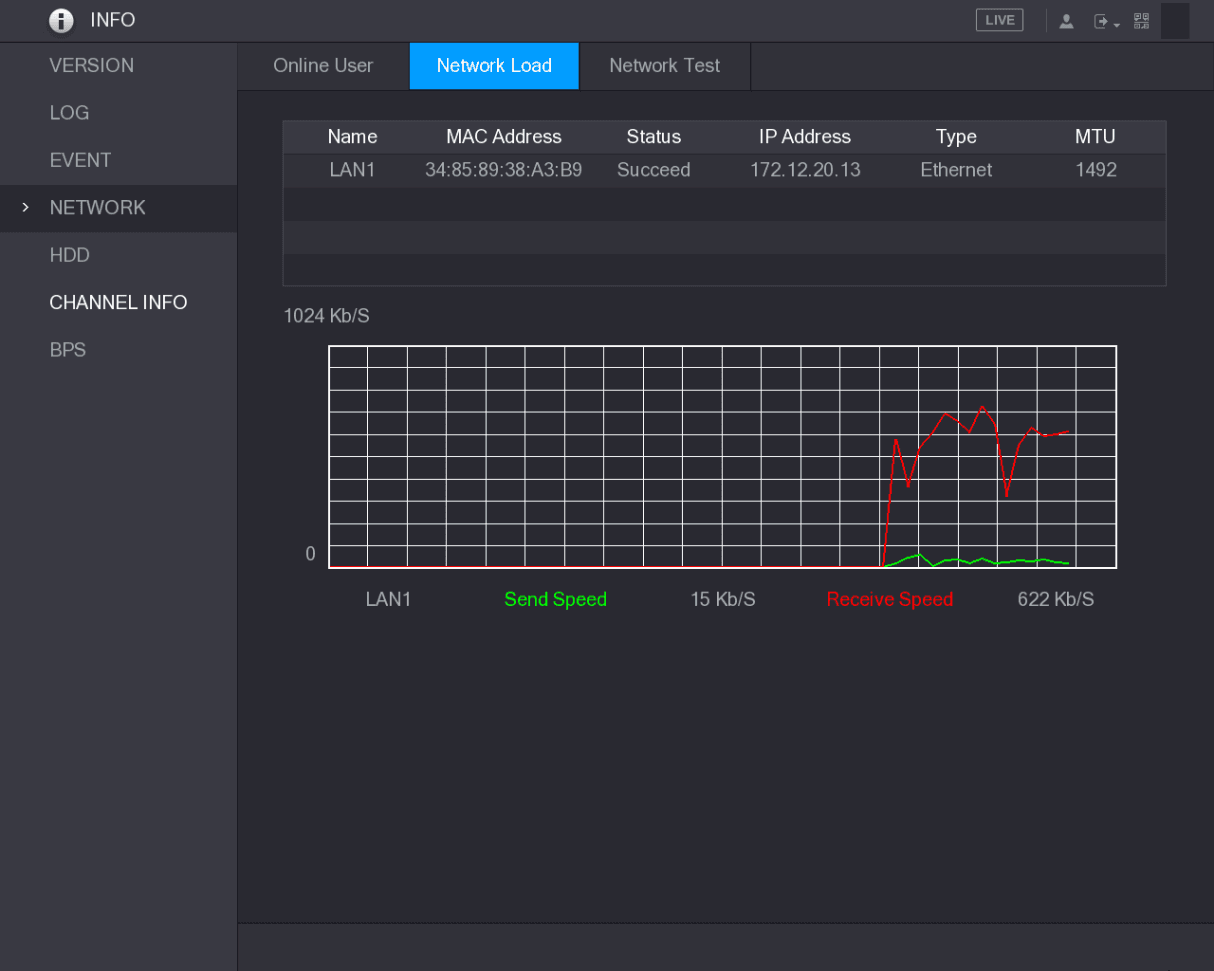This screenshot has width=1214, height=971.
Task: Open the user account icon
Action: (1066, 21)
